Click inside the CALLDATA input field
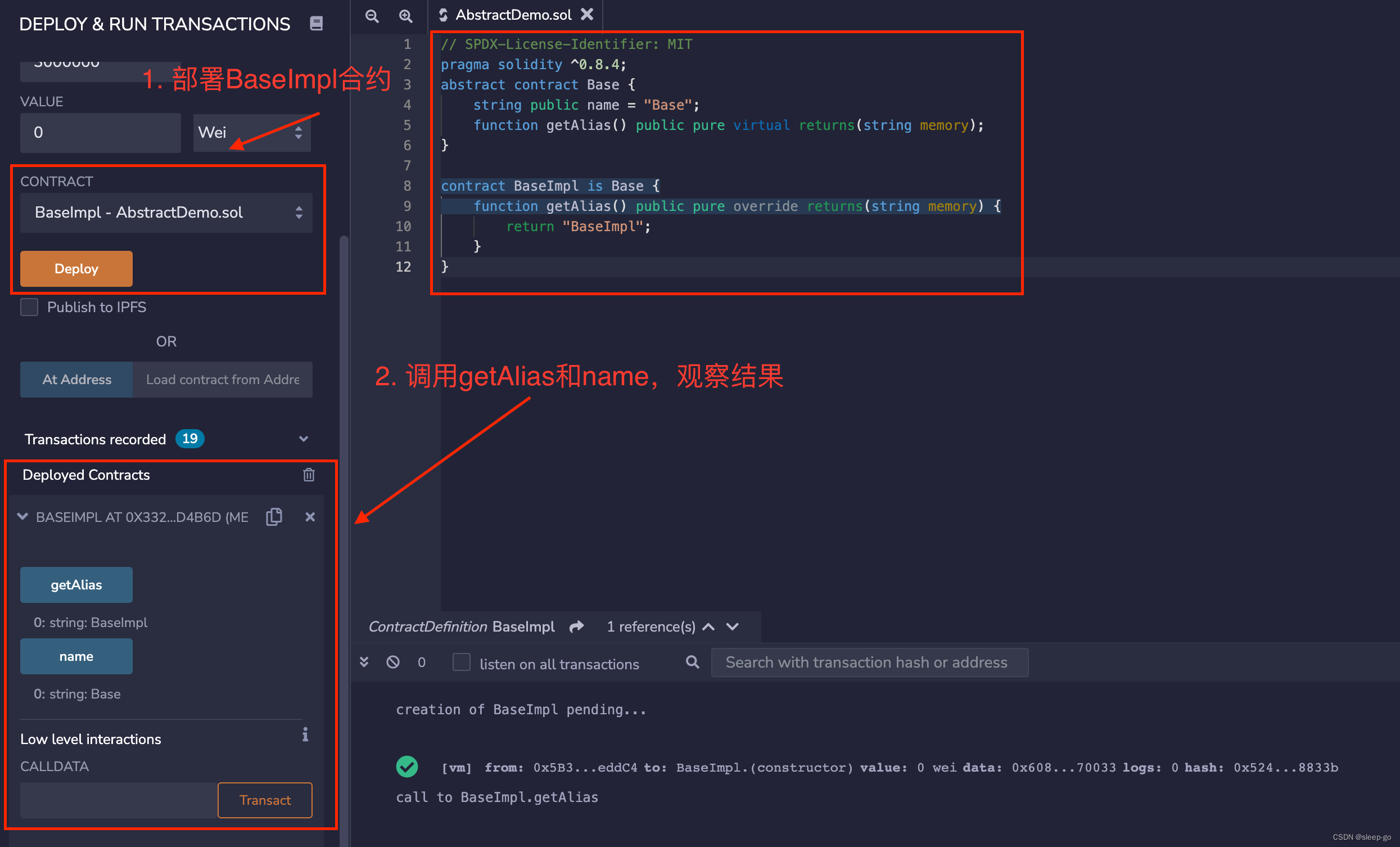This screenshot has height=847, width=1400. coord(116,800)
